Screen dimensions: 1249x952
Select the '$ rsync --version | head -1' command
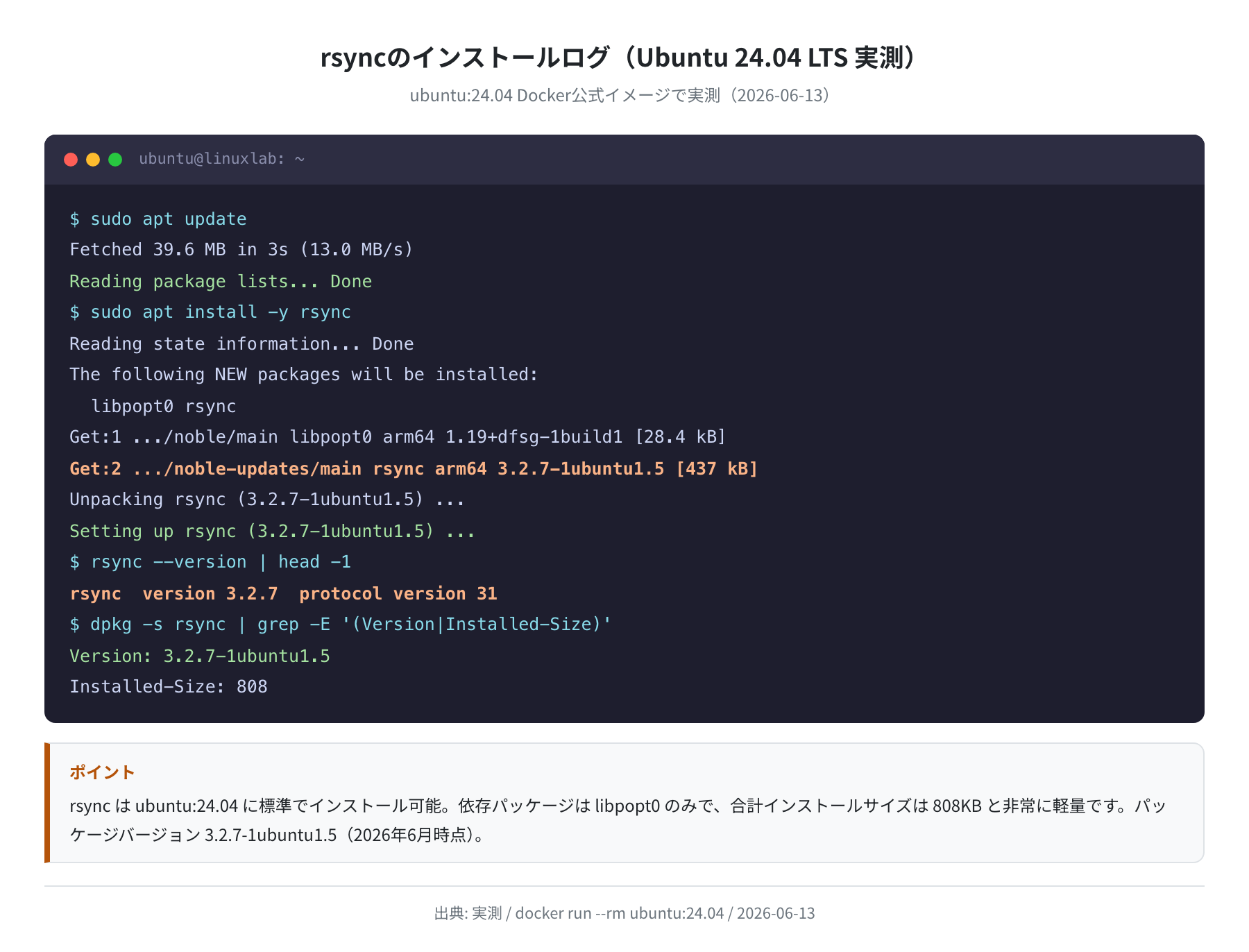click(210, 562)
